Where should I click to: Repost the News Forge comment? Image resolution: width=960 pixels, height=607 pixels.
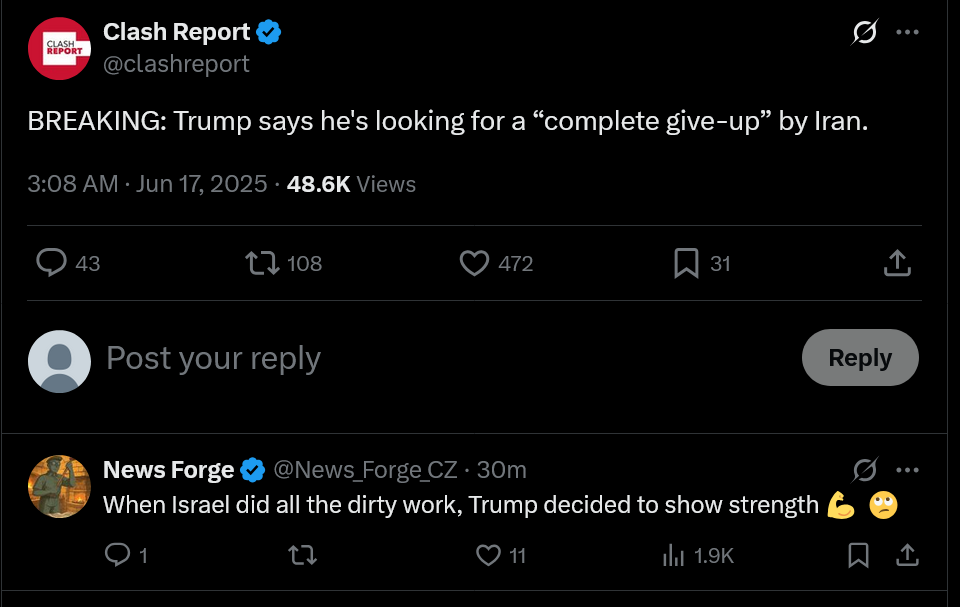(302, 555)
